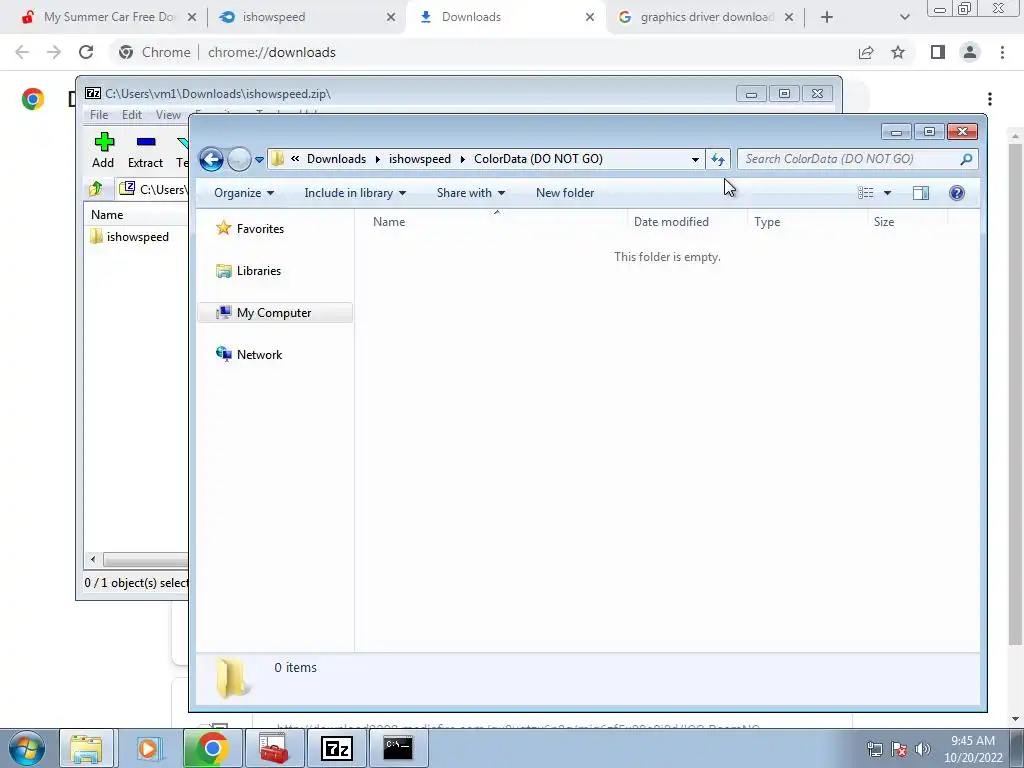Click the magnifier icon in Explorer search box
Image resolution: width=1024 pixels, height=768 pixels.
967,159
